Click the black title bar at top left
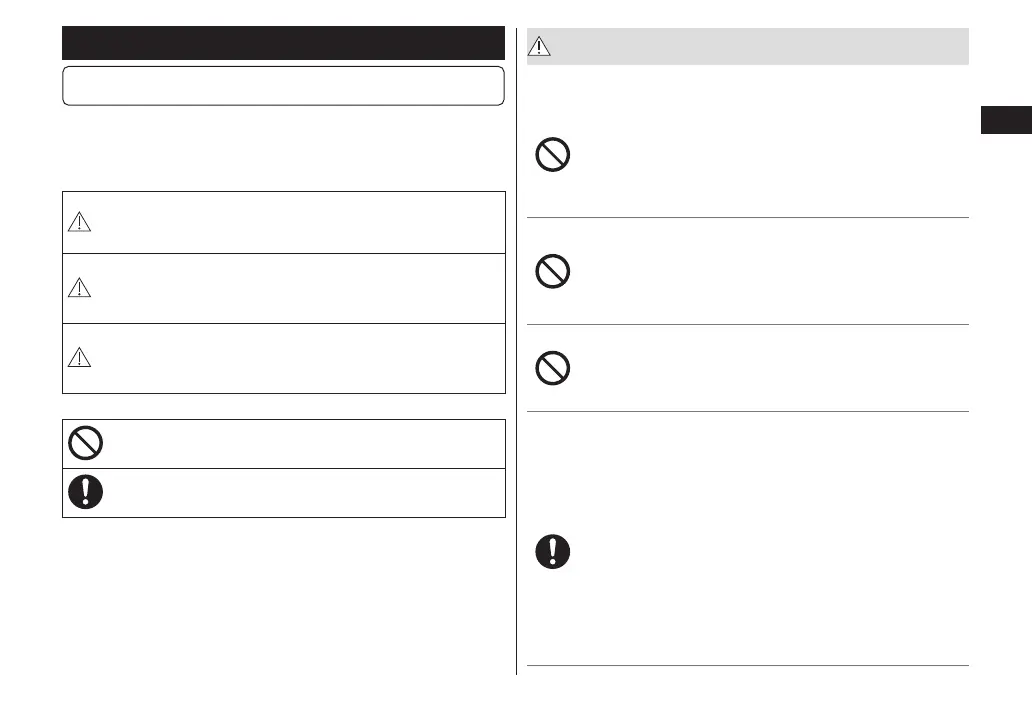Viewport: 1032px width, 726px height. tap(283, 43)
